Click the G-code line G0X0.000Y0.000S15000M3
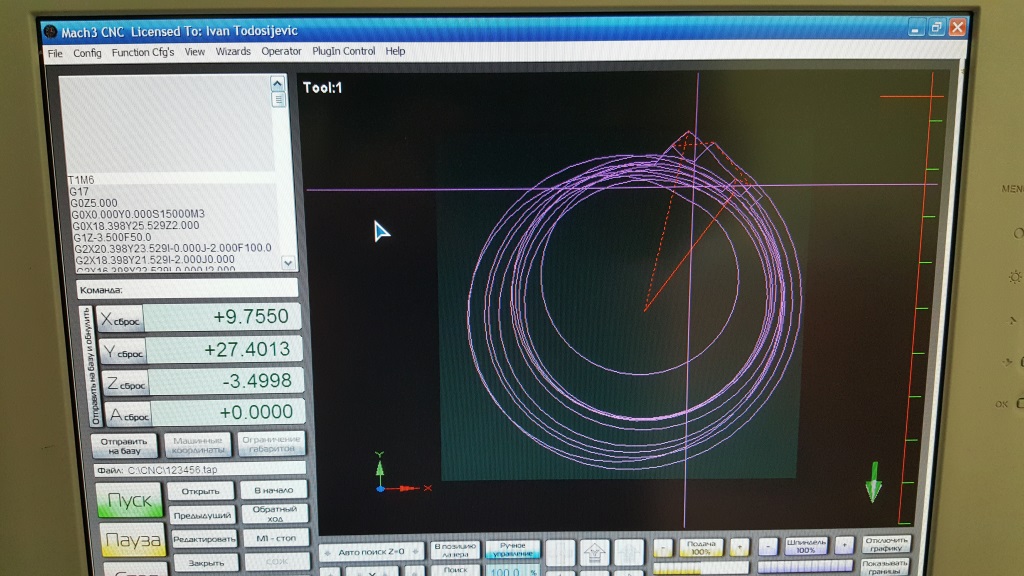The image size is (1024, 576). pos(138,214)
